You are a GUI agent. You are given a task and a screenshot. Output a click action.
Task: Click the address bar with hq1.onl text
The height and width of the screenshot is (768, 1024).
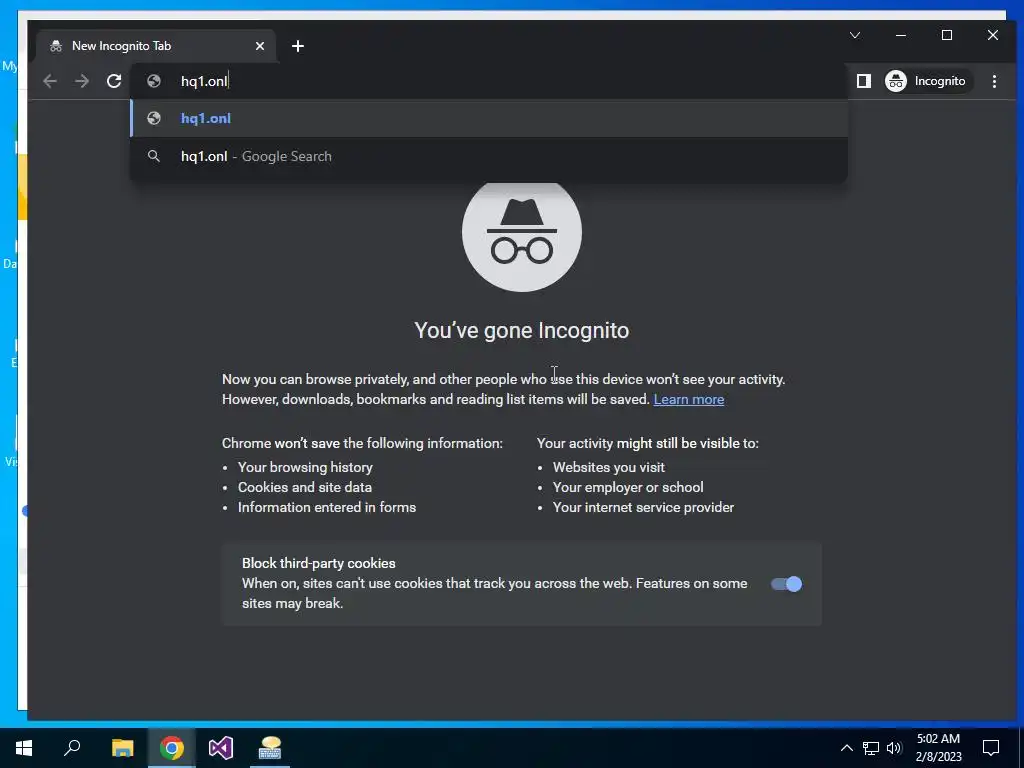tap(489, 81)
